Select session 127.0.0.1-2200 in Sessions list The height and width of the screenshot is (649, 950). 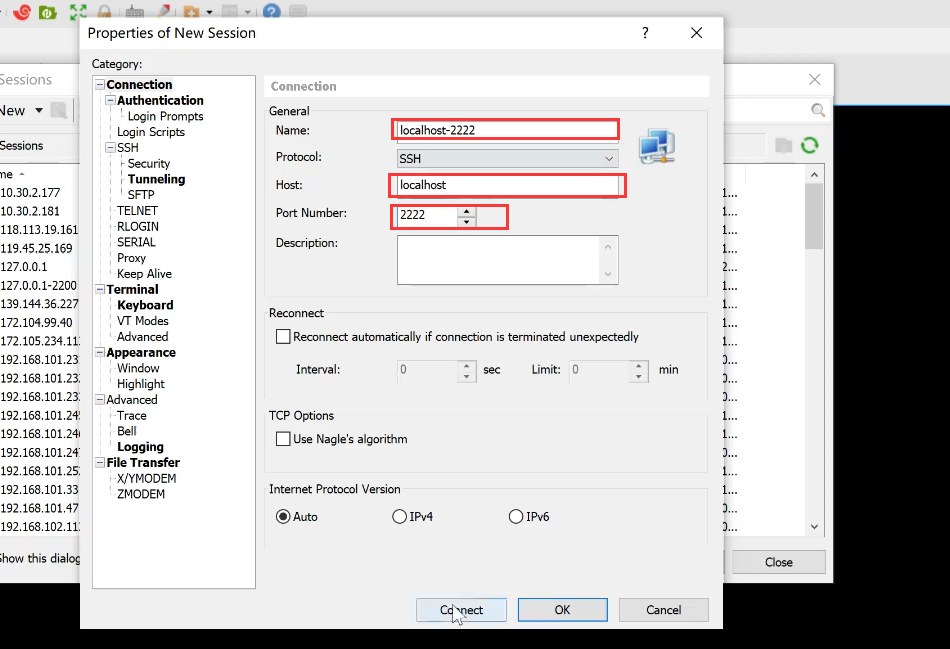click(x=39, y=285)
